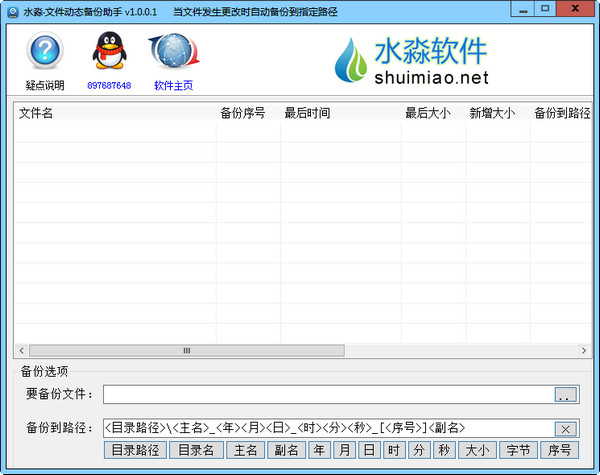600x475 pixels.
Task: Insert the 大小 tag
Action: pyautogui.click(x=477, y=450)
